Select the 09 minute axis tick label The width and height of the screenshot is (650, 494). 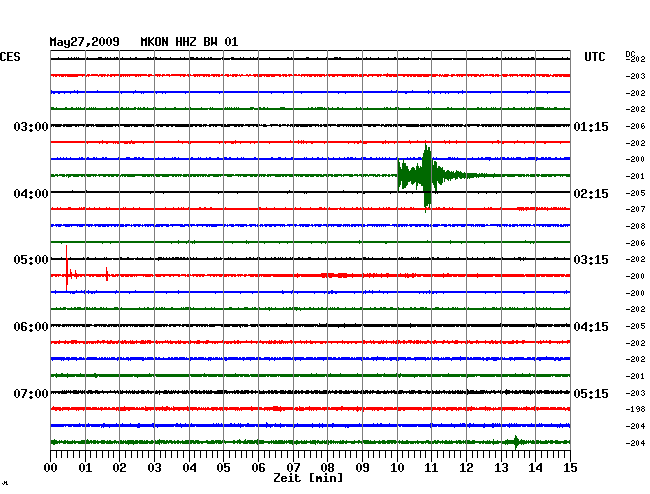pyautogui.click(x=362, y=467)
